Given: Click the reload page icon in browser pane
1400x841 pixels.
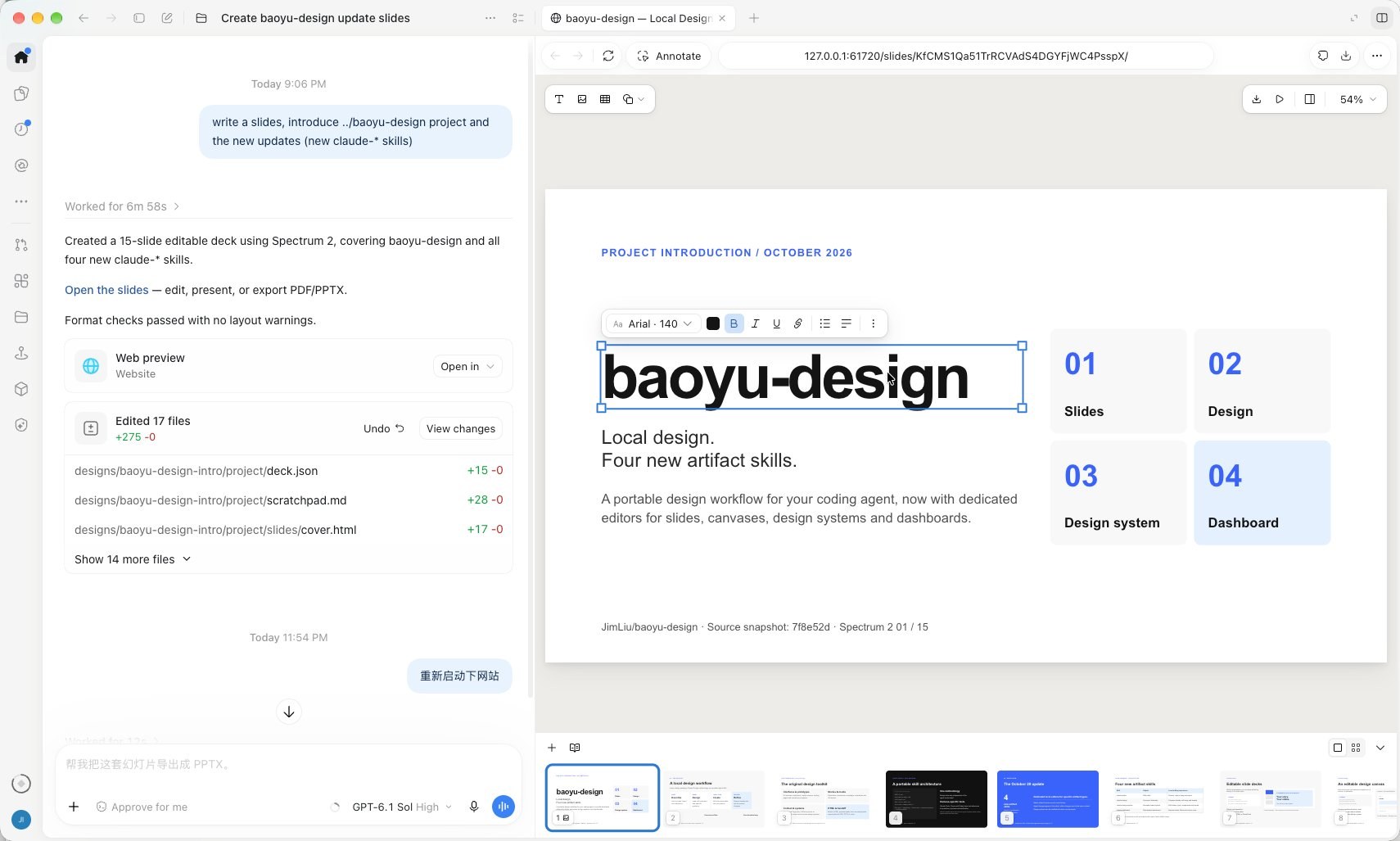Looking at the screenshot, I should tap(608, 56).
